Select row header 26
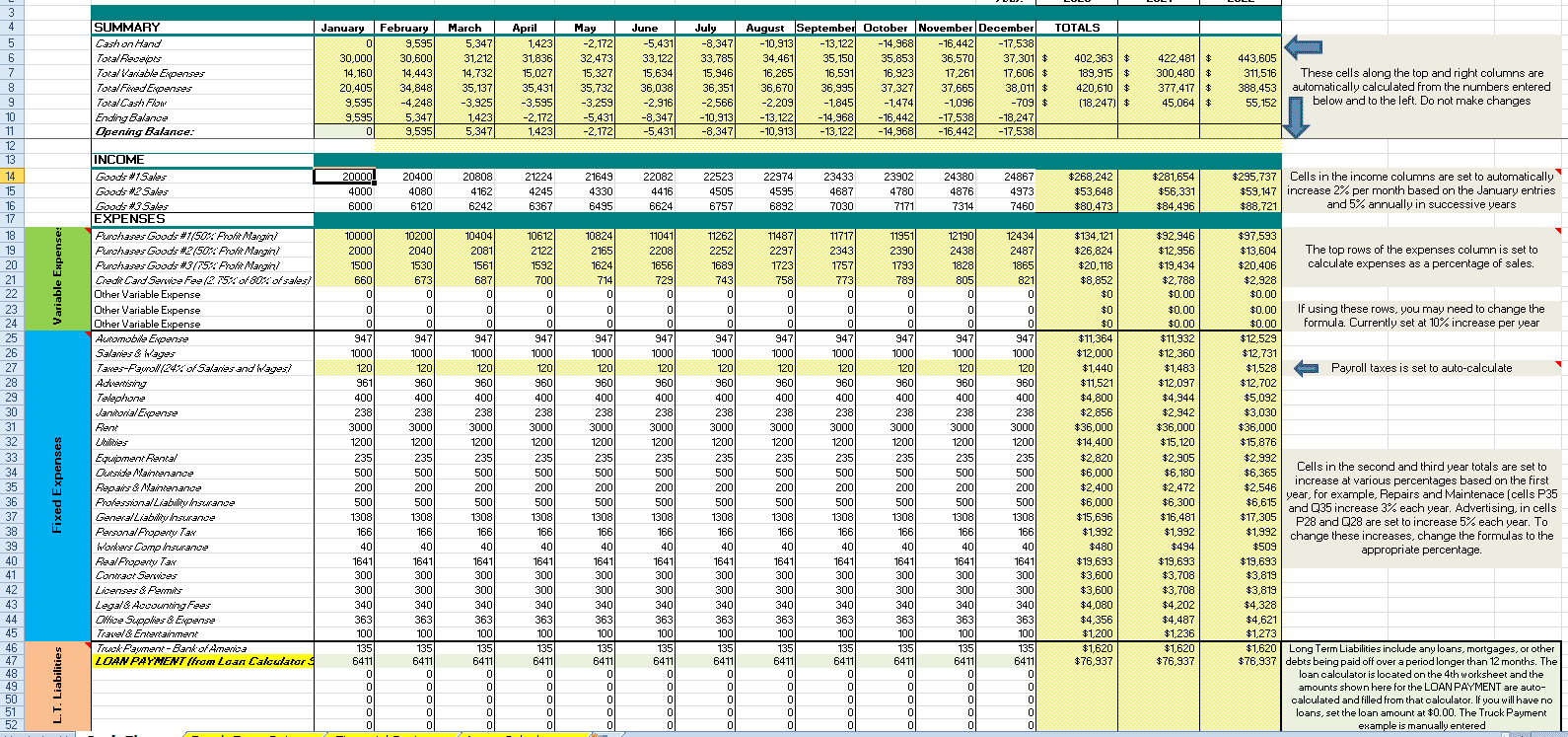This screenshot has width=1568, height=737. point(11,353)
